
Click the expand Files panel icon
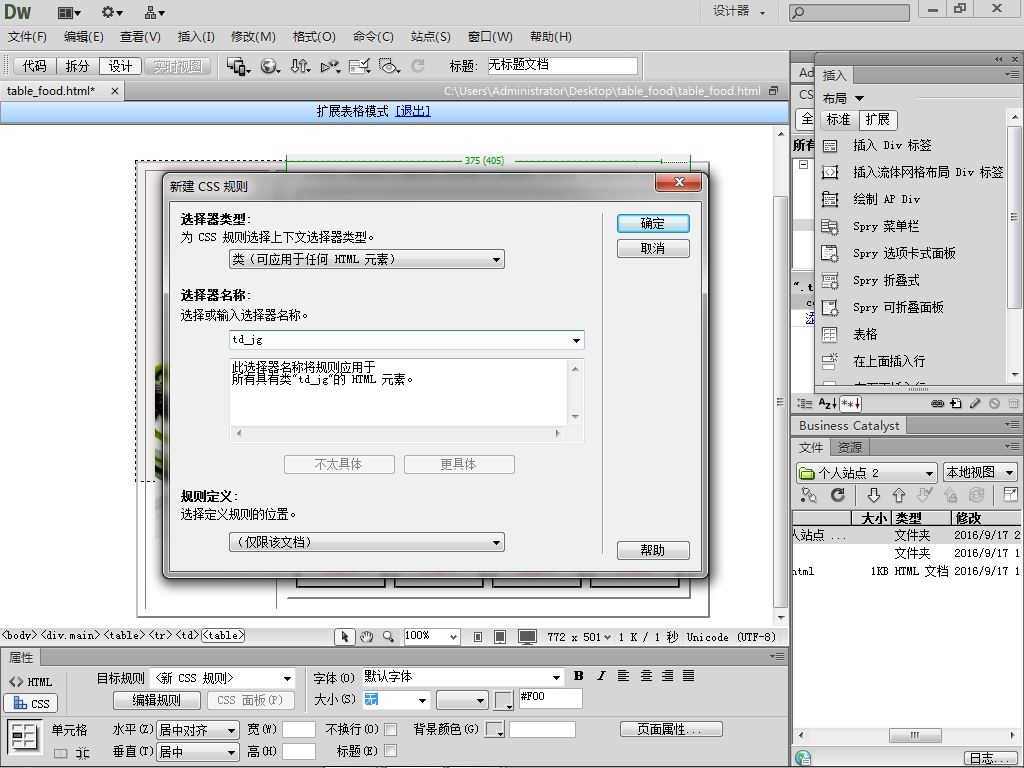pyautogui.click(x=1010, y=494)
